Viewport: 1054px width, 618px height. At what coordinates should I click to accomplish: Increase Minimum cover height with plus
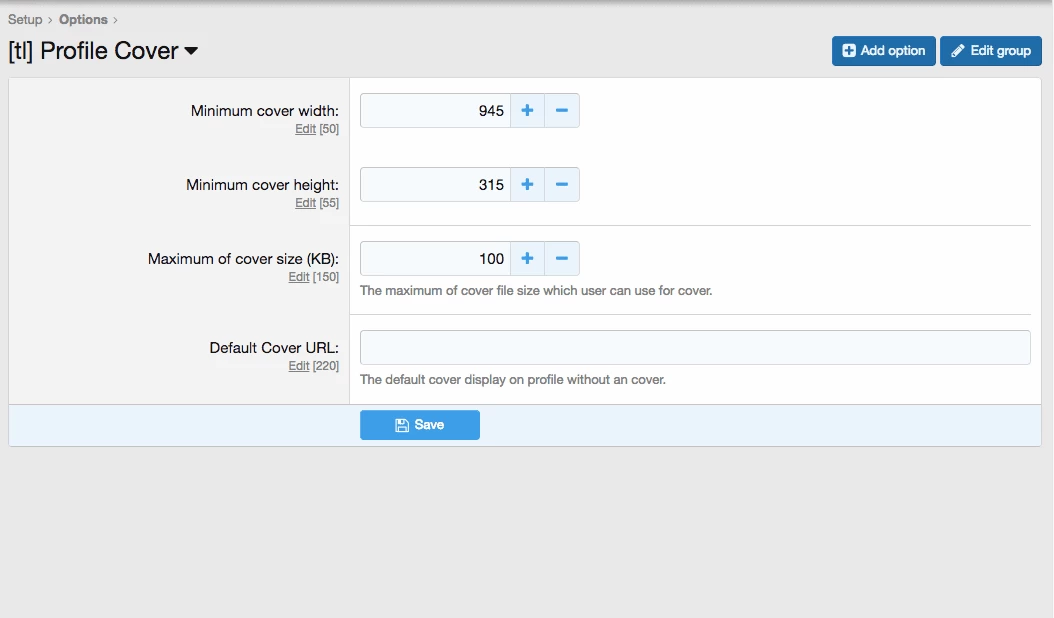point(528,184)
